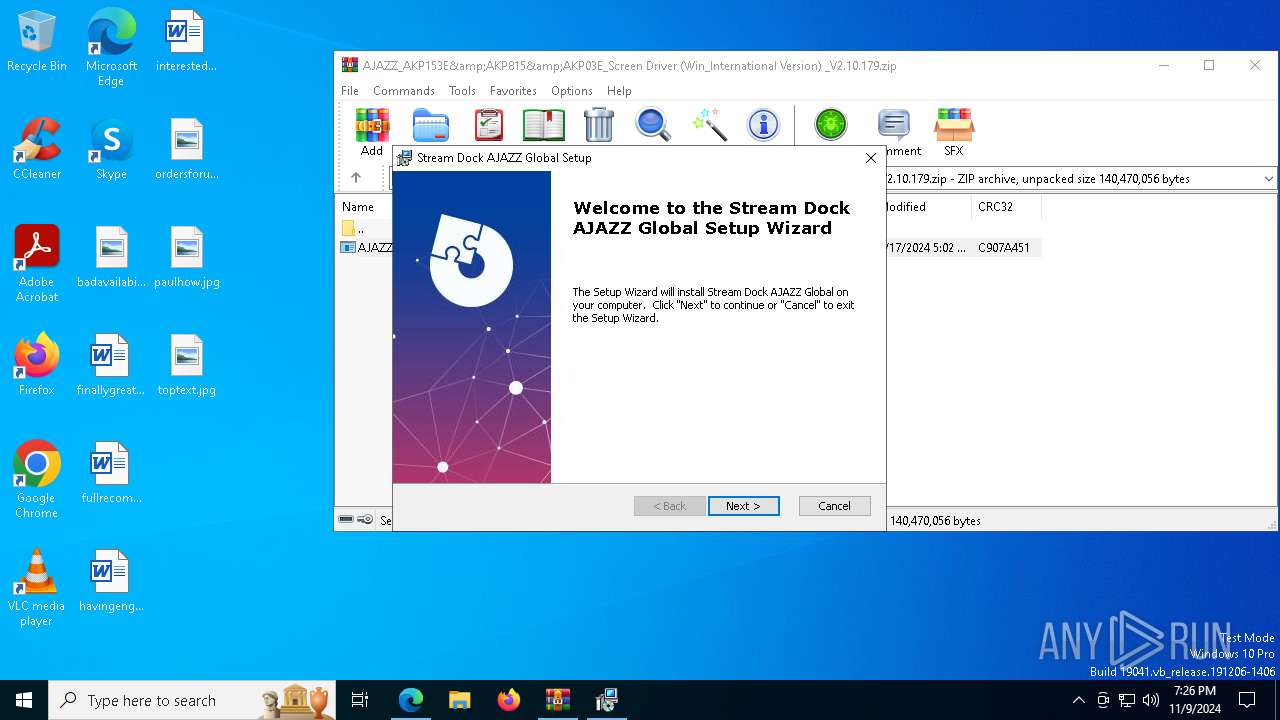Minimize the WinRAR window

[1163, 66]
